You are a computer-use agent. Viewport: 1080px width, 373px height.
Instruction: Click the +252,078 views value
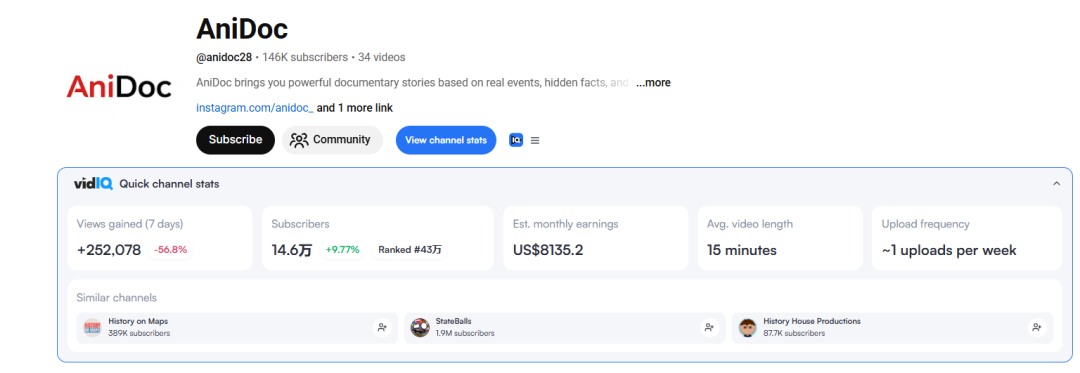coord(109,250)
